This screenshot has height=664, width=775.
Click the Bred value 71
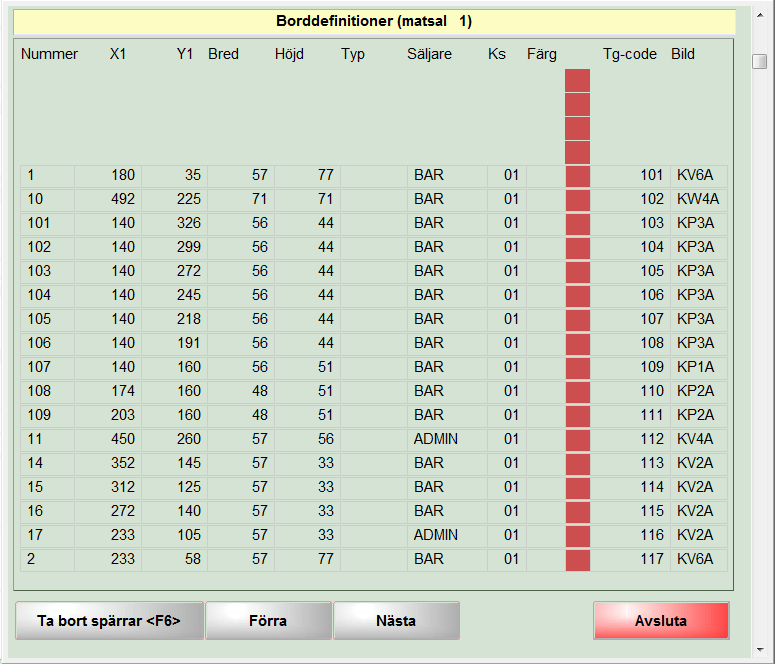[241, 199]
